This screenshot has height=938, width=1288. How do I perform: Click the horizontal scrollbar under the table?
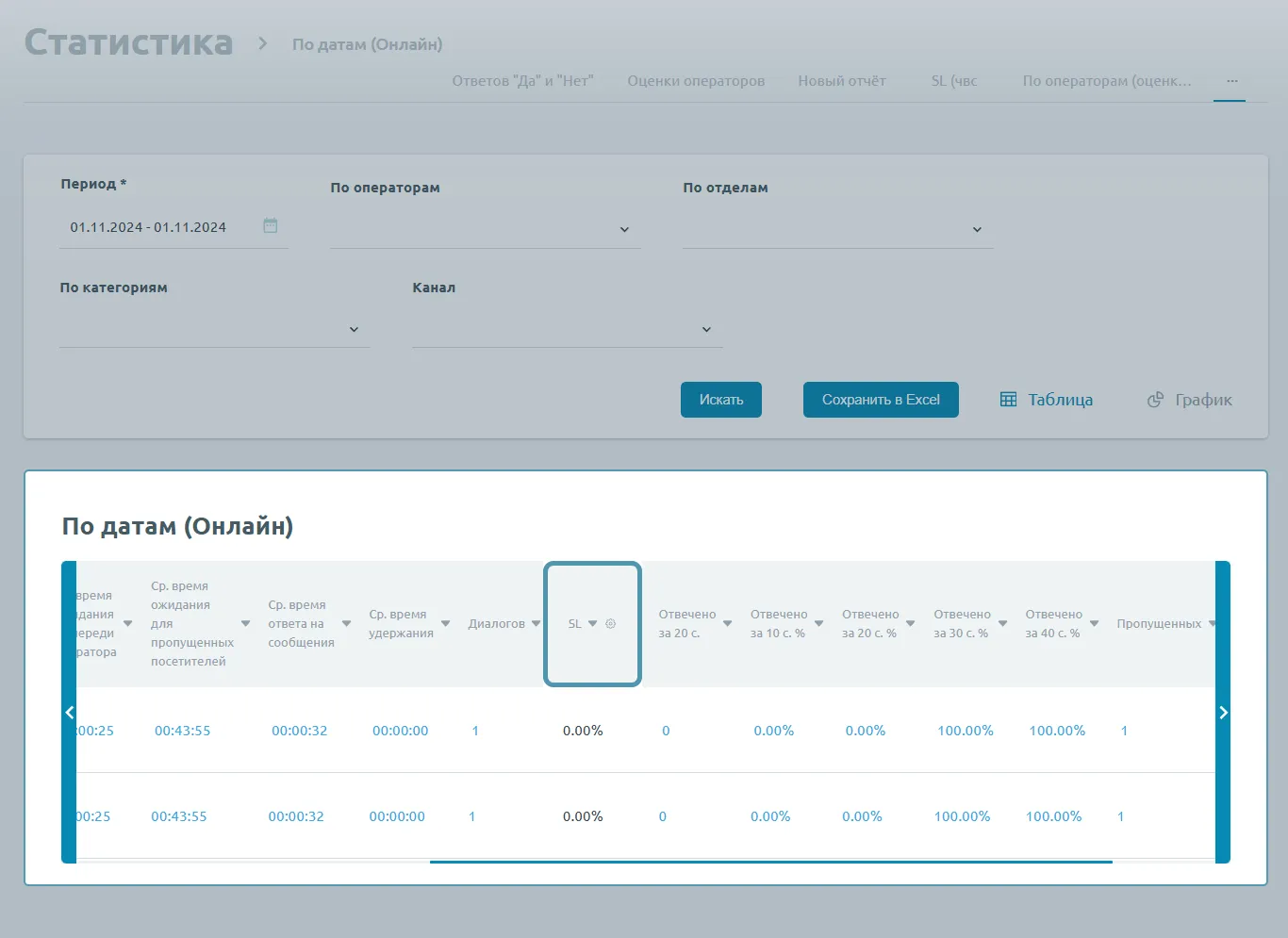(770, 862)
